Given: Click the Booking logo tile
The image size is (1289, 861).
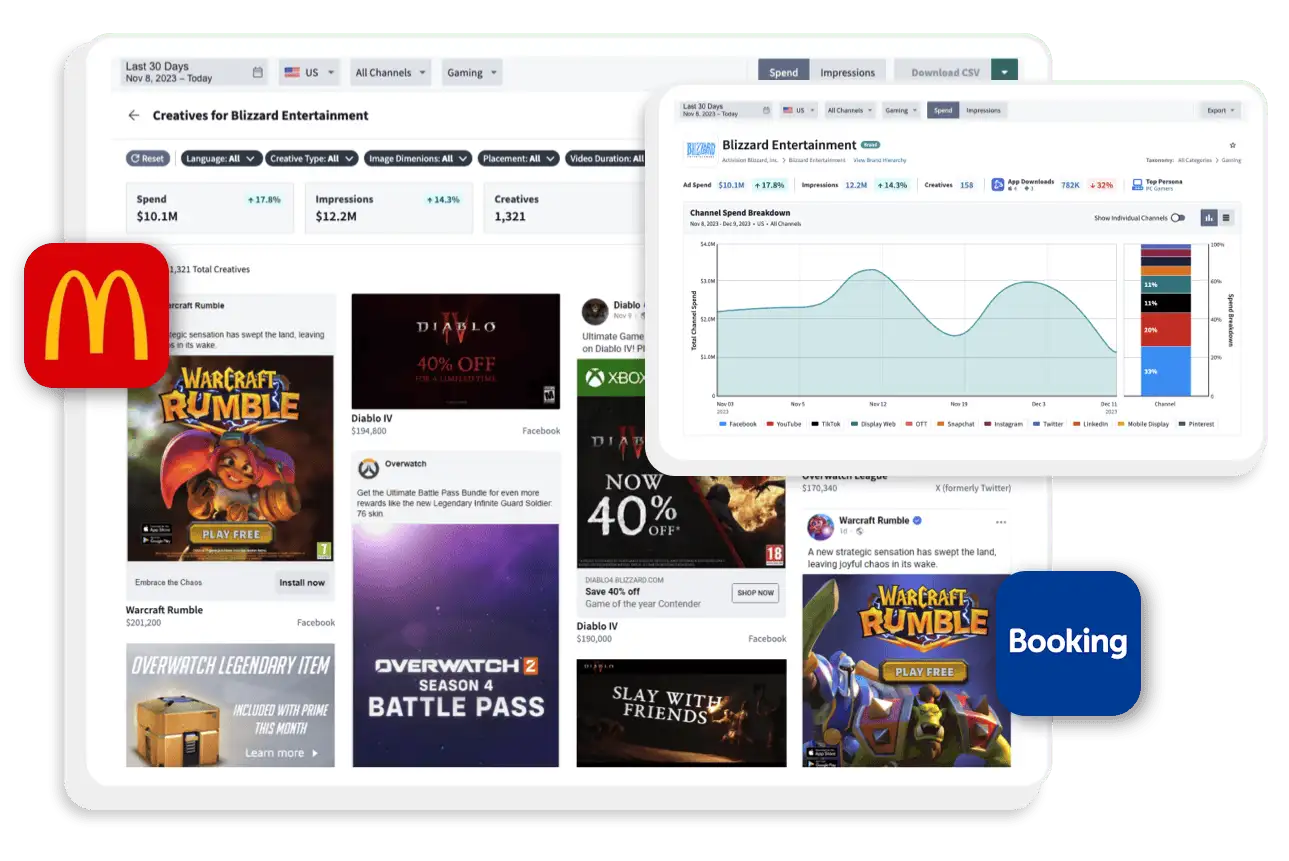Looking at the screenshot, I should pos(1068,642).
